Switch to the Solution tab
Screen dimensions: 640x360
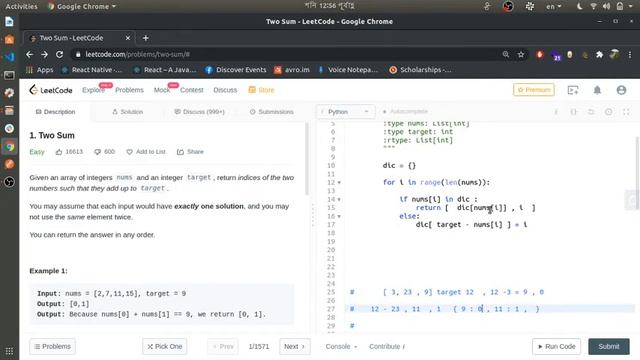(x=127, y=112)
